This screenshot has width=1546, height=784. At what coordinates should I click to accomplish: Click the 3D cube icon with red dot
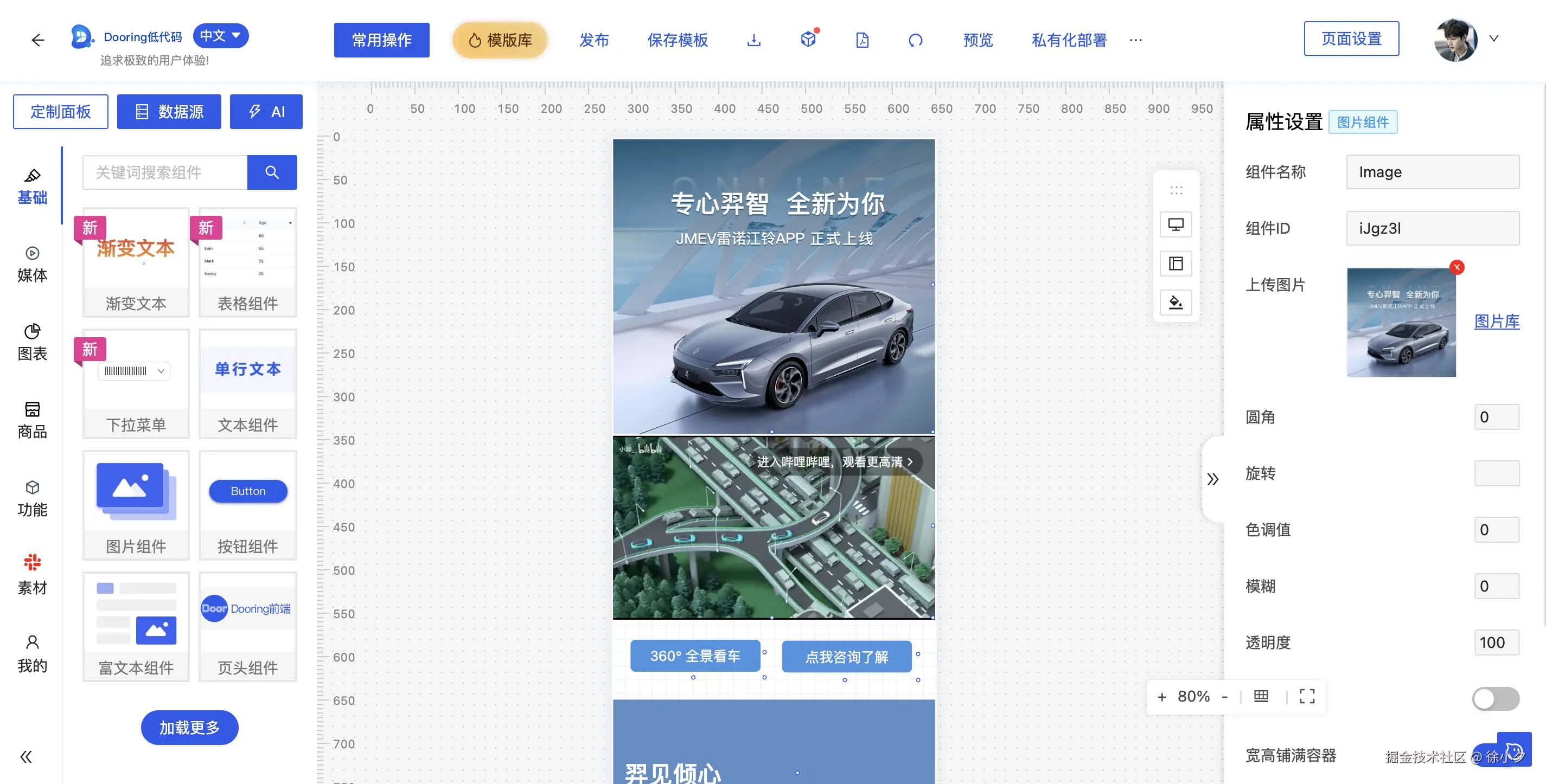tap(808, 40)
